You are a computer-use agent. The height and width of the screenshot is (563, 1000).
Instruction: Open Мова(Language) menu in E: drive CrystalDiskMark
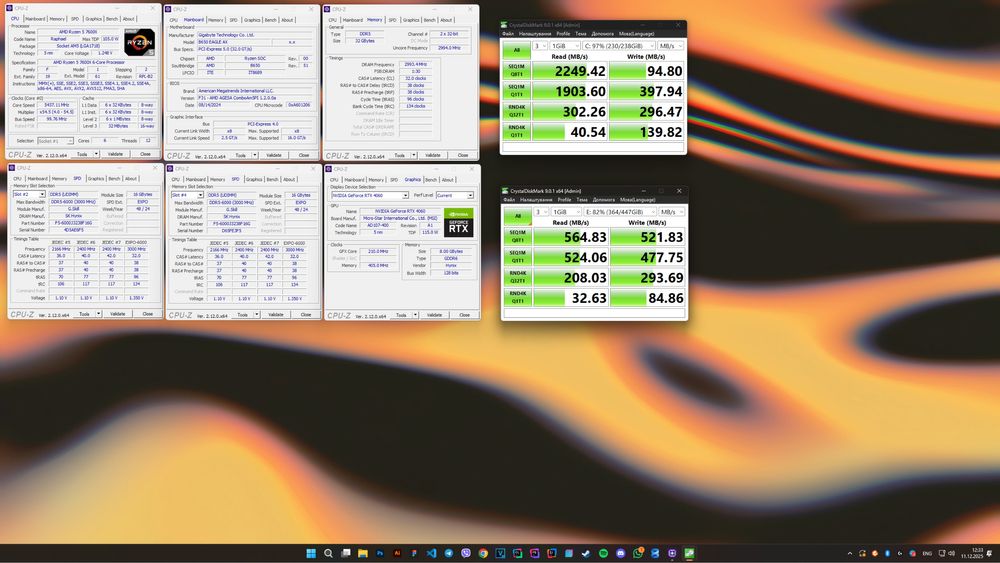tap(638, 200)
